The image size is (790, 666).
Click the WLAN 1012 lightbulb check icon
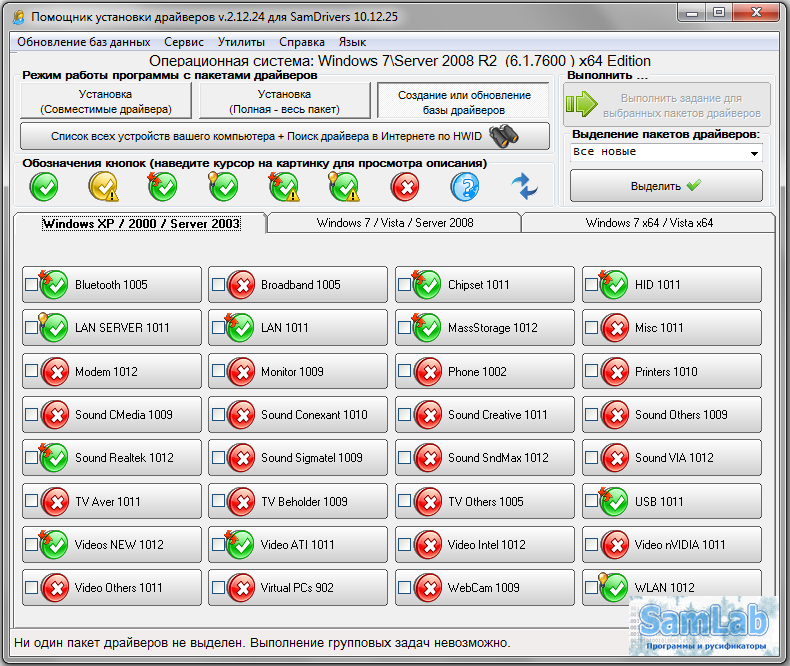pyautogui.click(x=614, y=587)
